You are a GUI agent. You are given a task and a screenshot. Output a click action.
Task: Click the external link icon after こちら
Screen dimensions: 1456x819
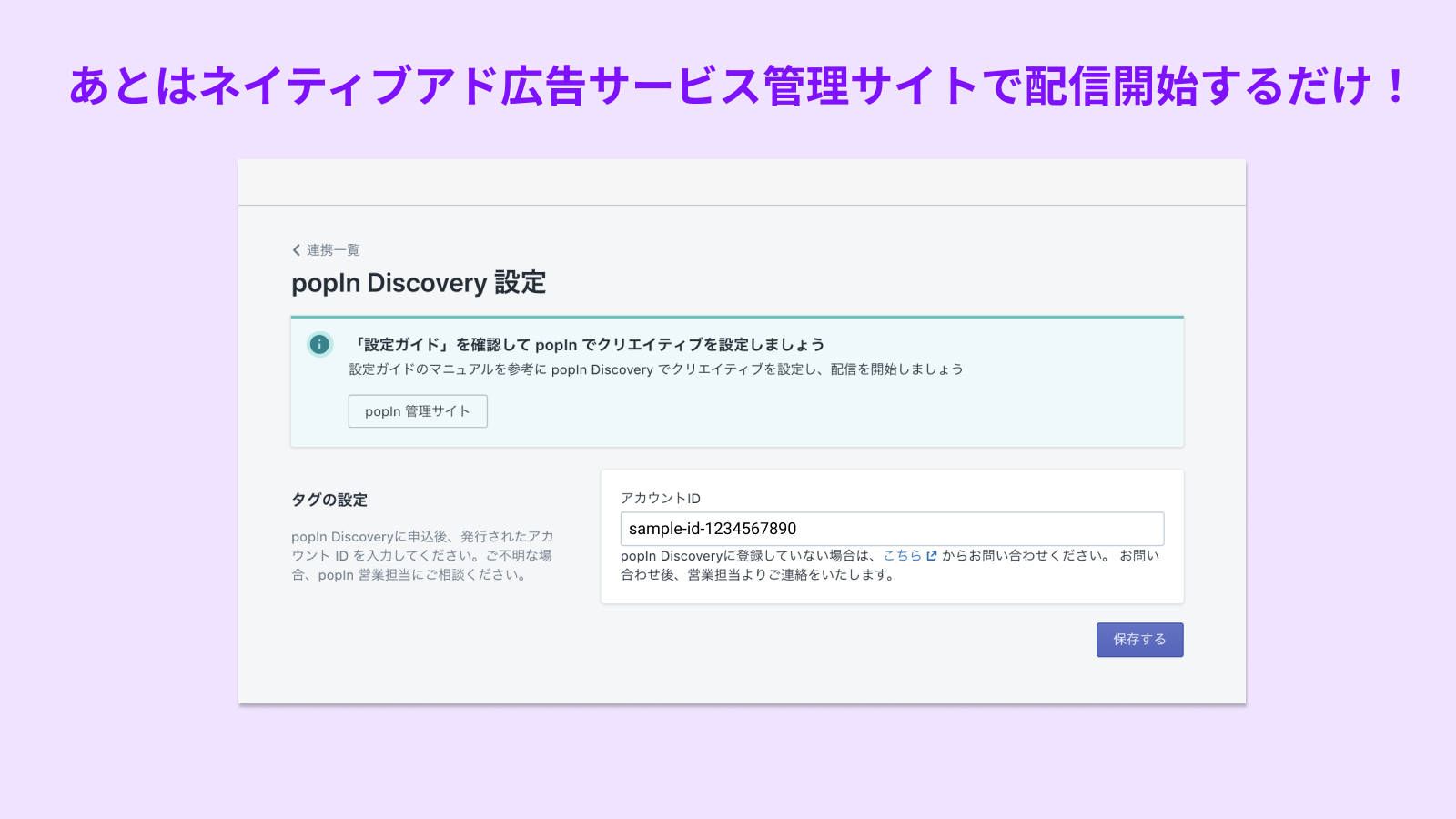click(932, 556)
